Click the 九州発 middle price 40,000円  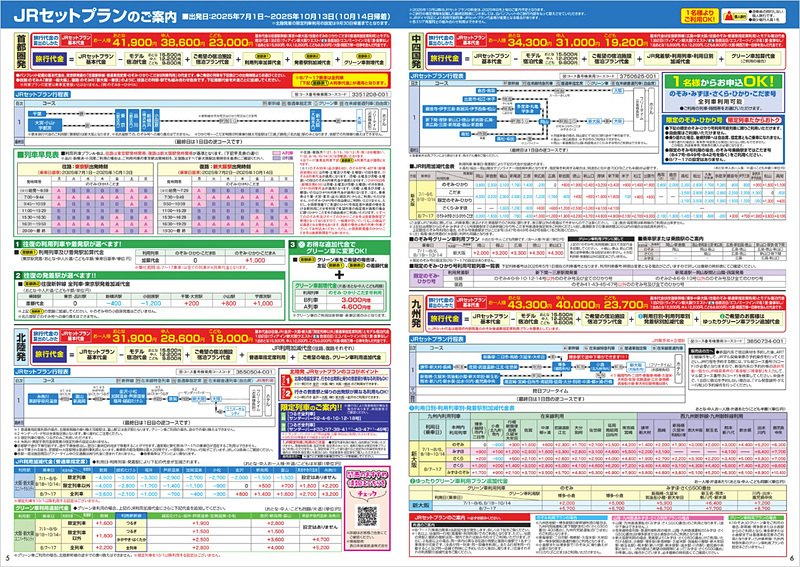pos(579,305)
